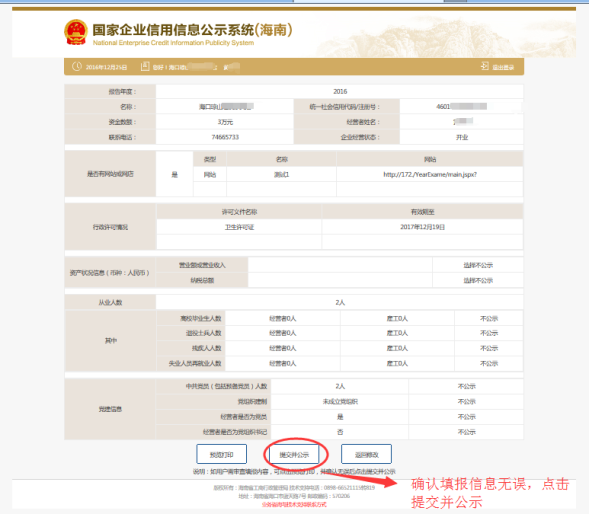Open the red 业务咨询与技术支持联系方式 link
Image resolution: width=589 pixels, height=515 pixels.
[x=294, y=504]
